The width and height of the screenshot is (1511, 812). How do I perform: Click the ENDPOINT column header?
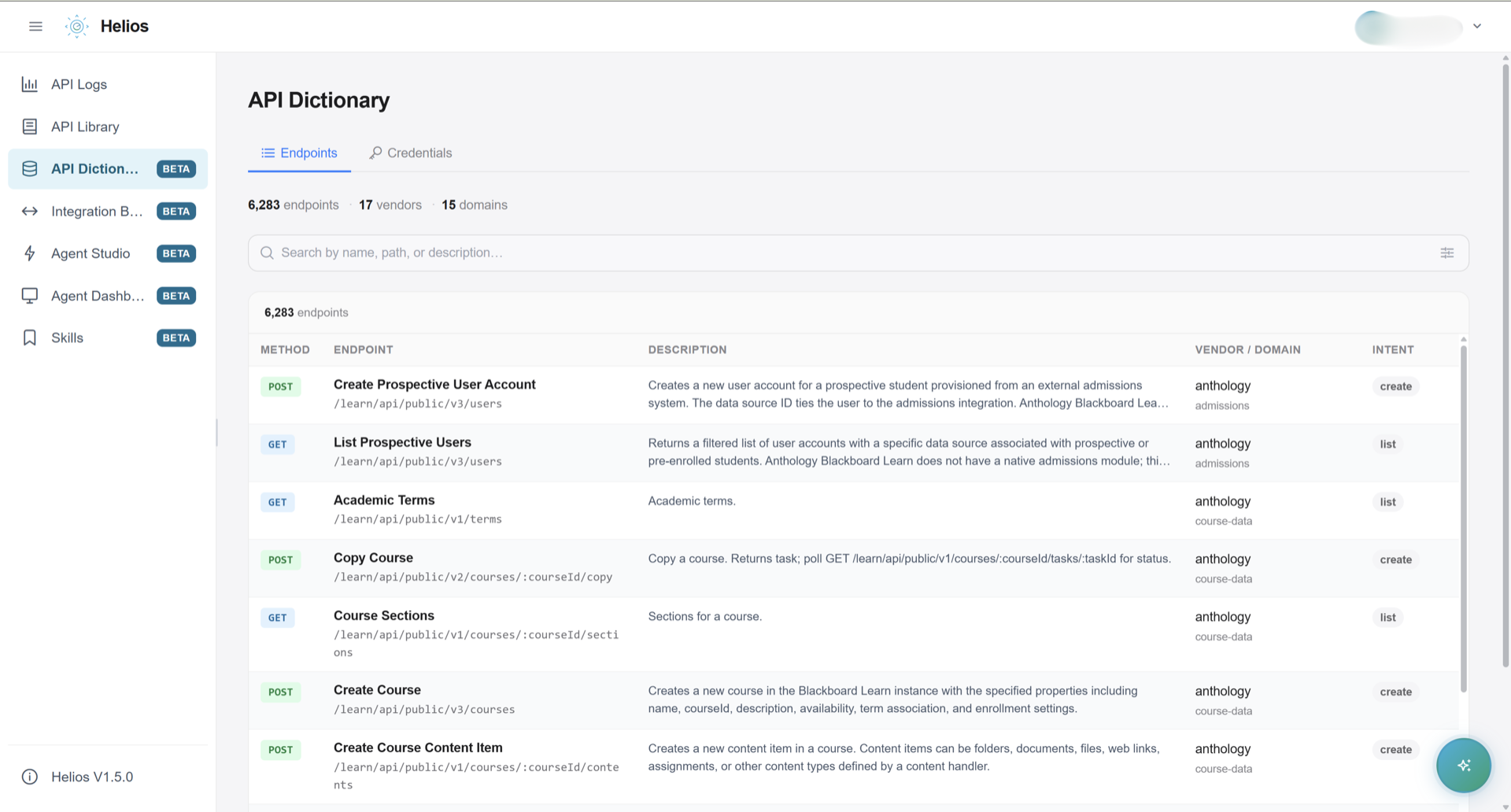pos(363,349)
